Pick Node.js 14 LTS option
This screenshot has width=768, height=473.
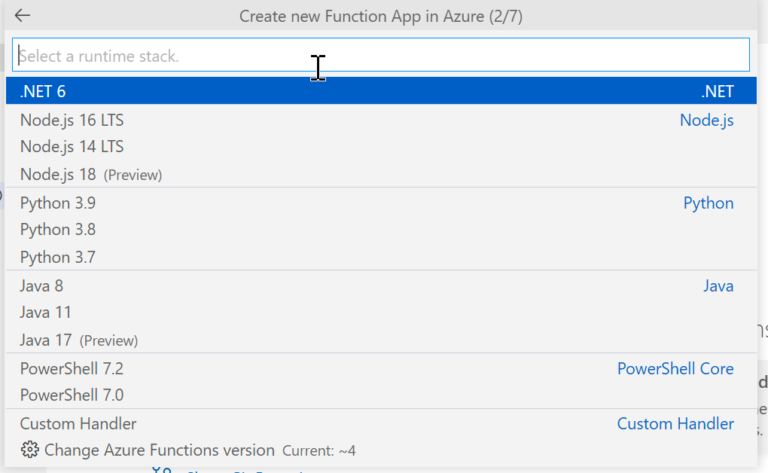point(72,147)
